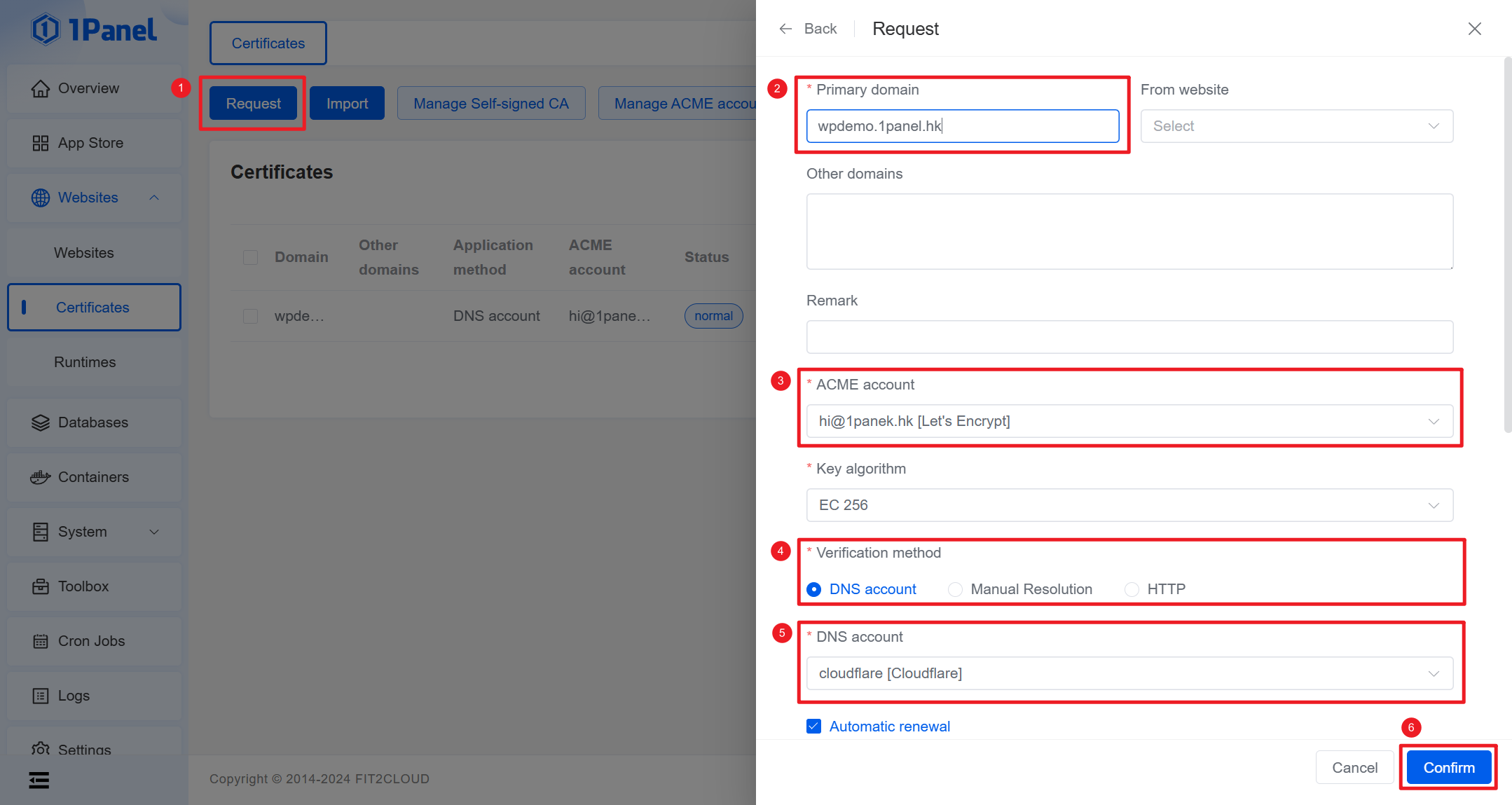The width and height of the screenshot is (1512, 805).
Task: Open Cron Jobs calendar icon
Action: coord(41,641)
